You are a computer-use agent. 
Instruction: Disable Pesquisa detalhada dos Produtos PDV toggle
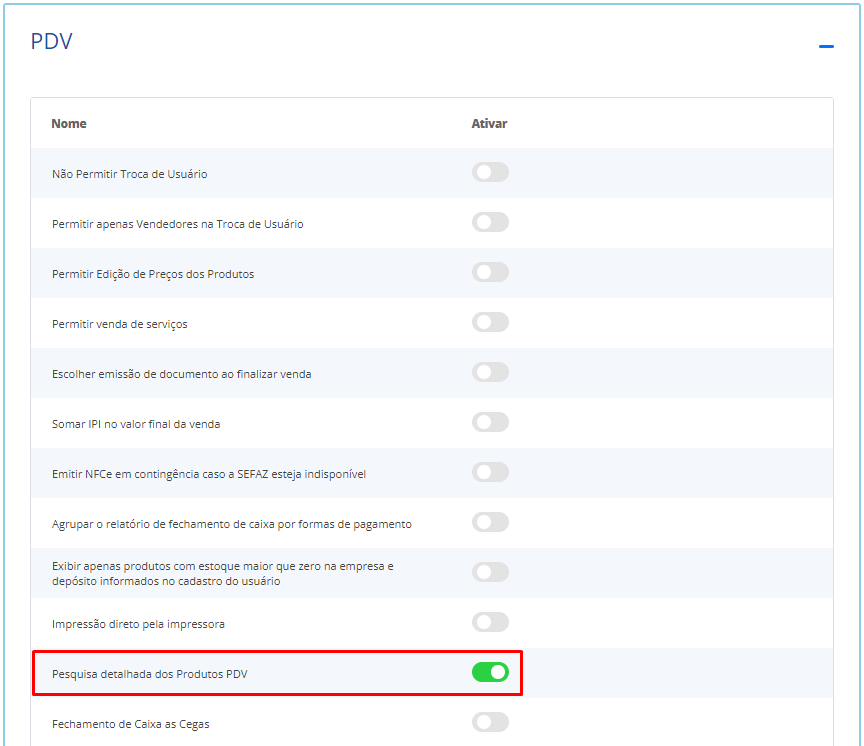click(490, 673)
